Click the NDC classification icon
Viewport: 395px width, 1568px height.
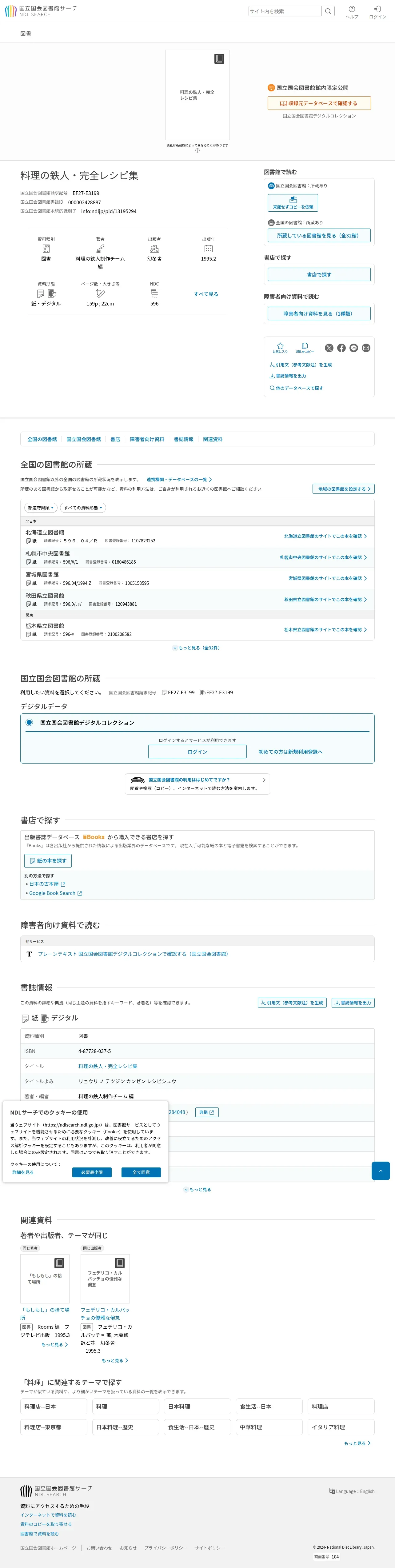pos(155,294)
